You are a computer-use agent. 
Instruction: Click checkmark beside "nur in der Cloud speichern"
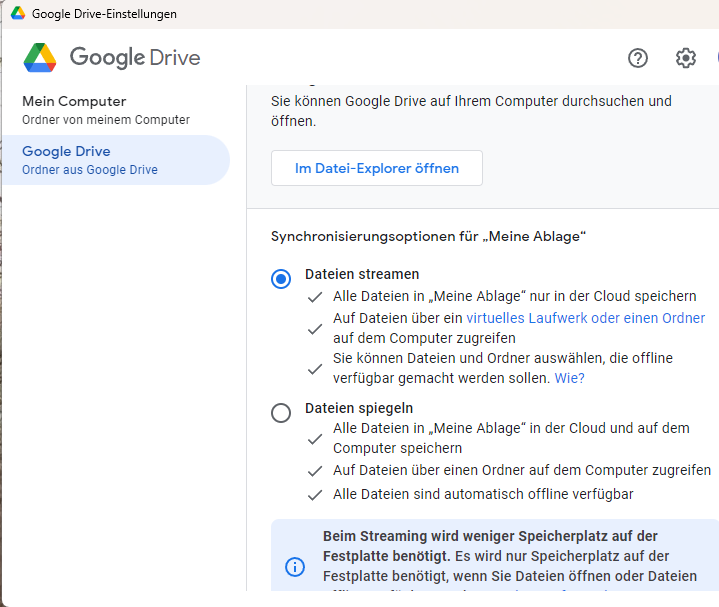coord(315,297)
